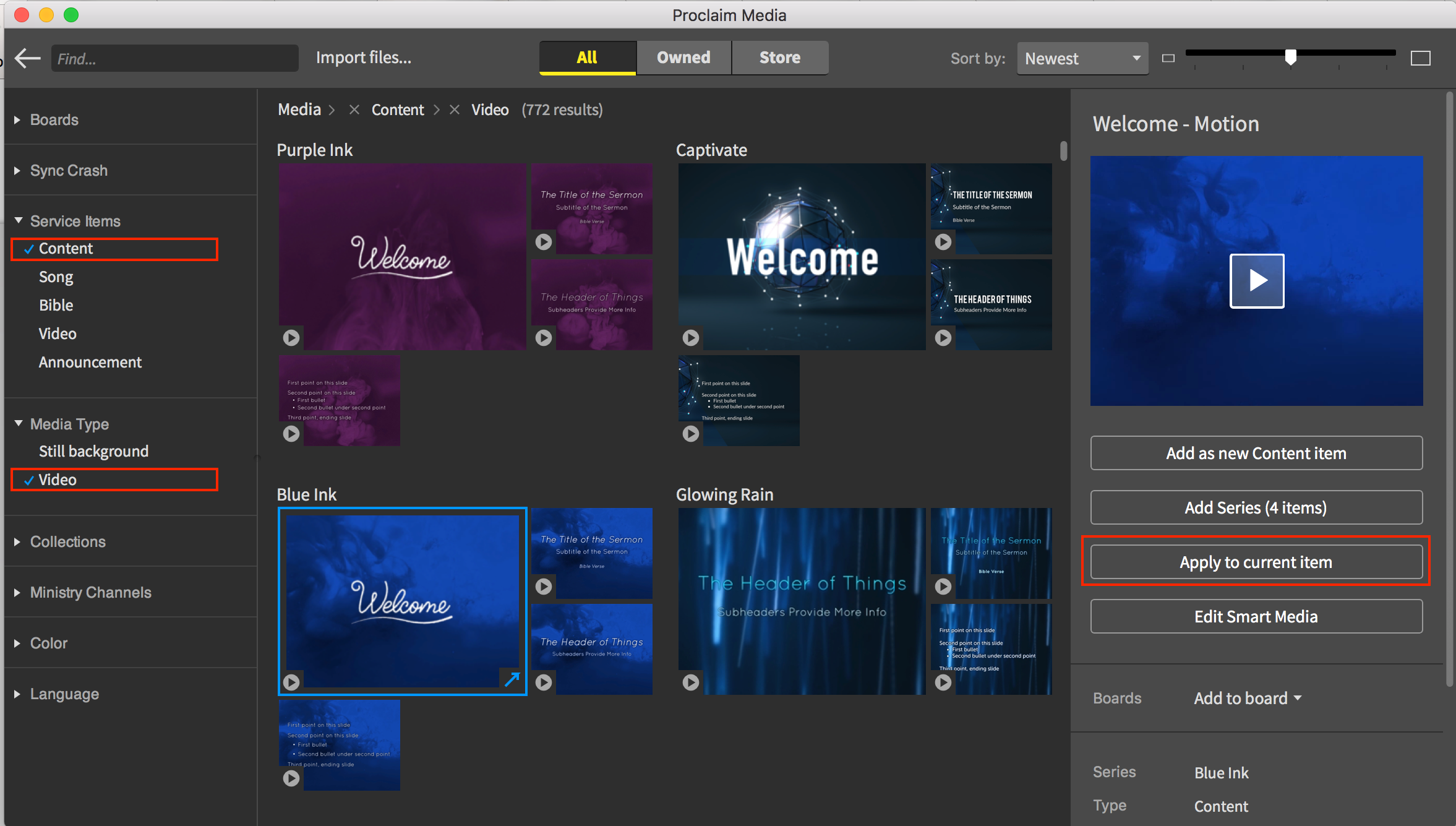The image size is (1456, 826).
Task: Uncheck the Video media type filter
Action: coord(57,480)
